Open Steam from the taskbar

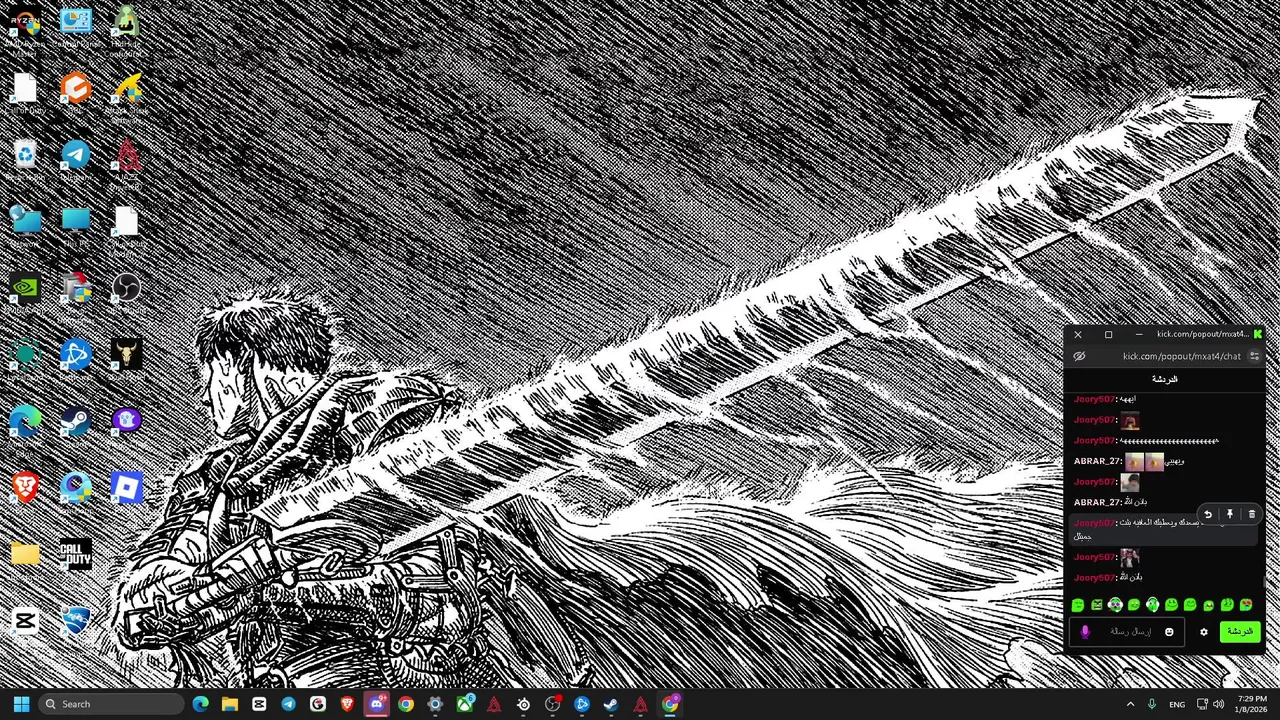[x=611, y=704]
